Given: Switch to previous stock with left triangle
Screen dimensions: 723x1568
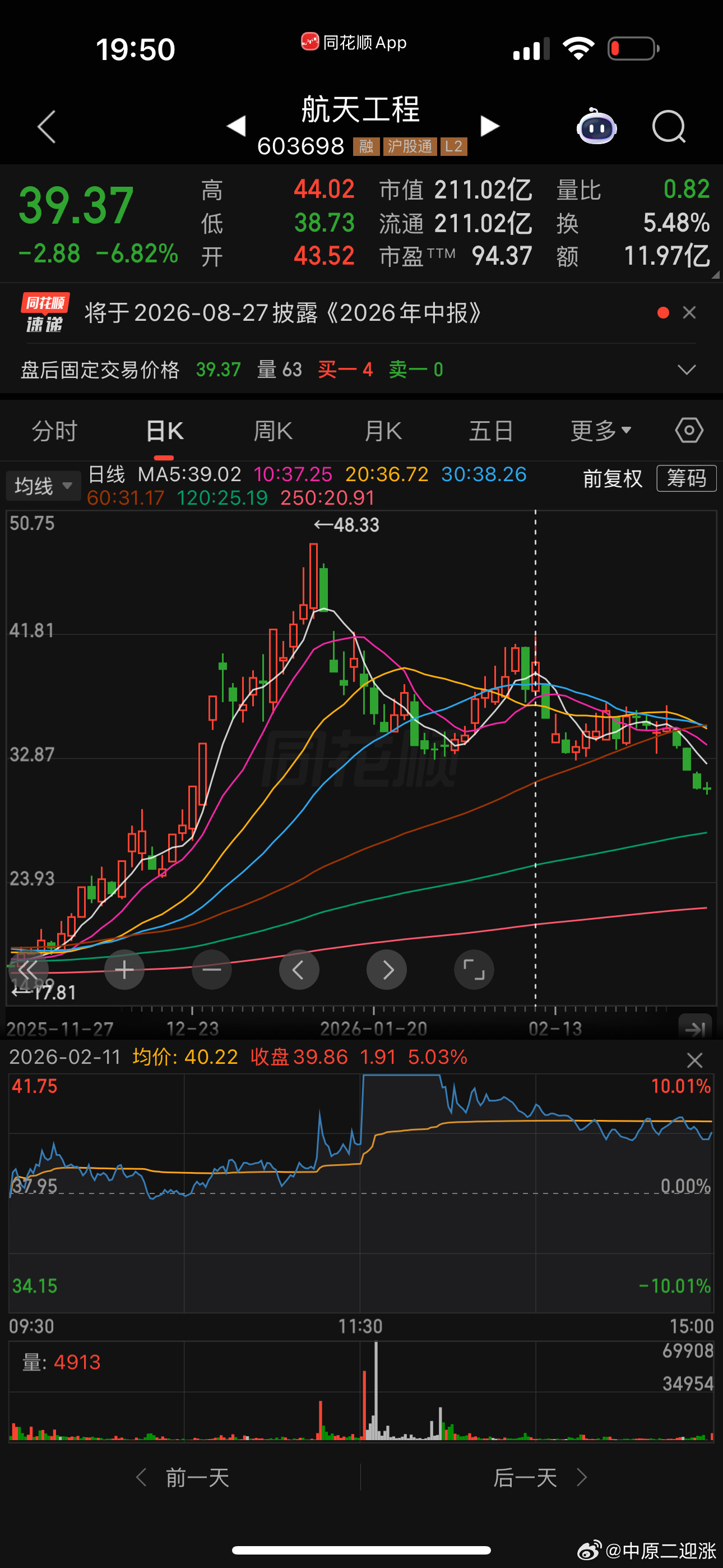Looking at the screenshot, I should tap(236, 126).
